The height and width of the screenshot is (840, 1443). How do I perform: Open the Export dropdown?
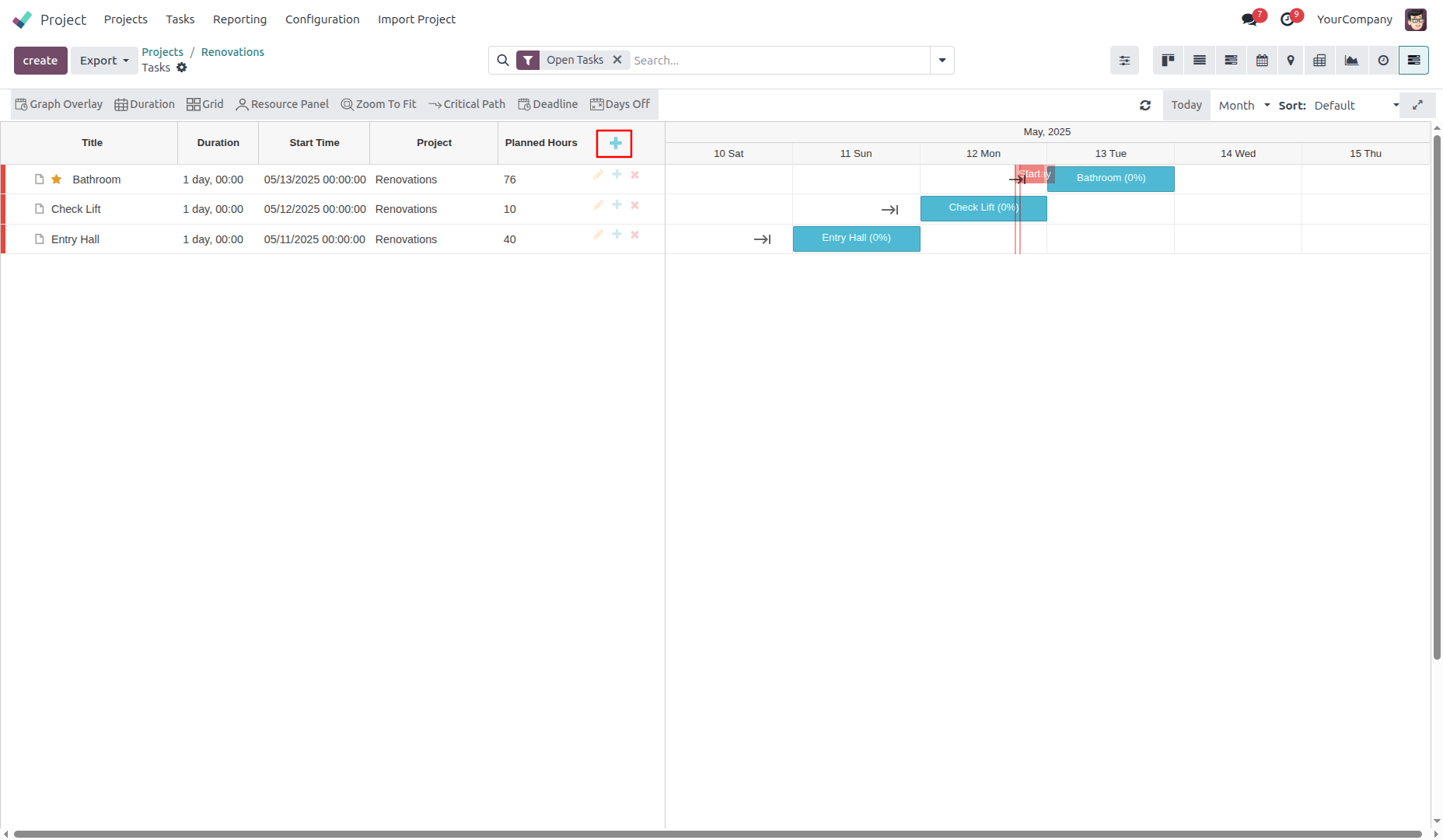[104, 61]
